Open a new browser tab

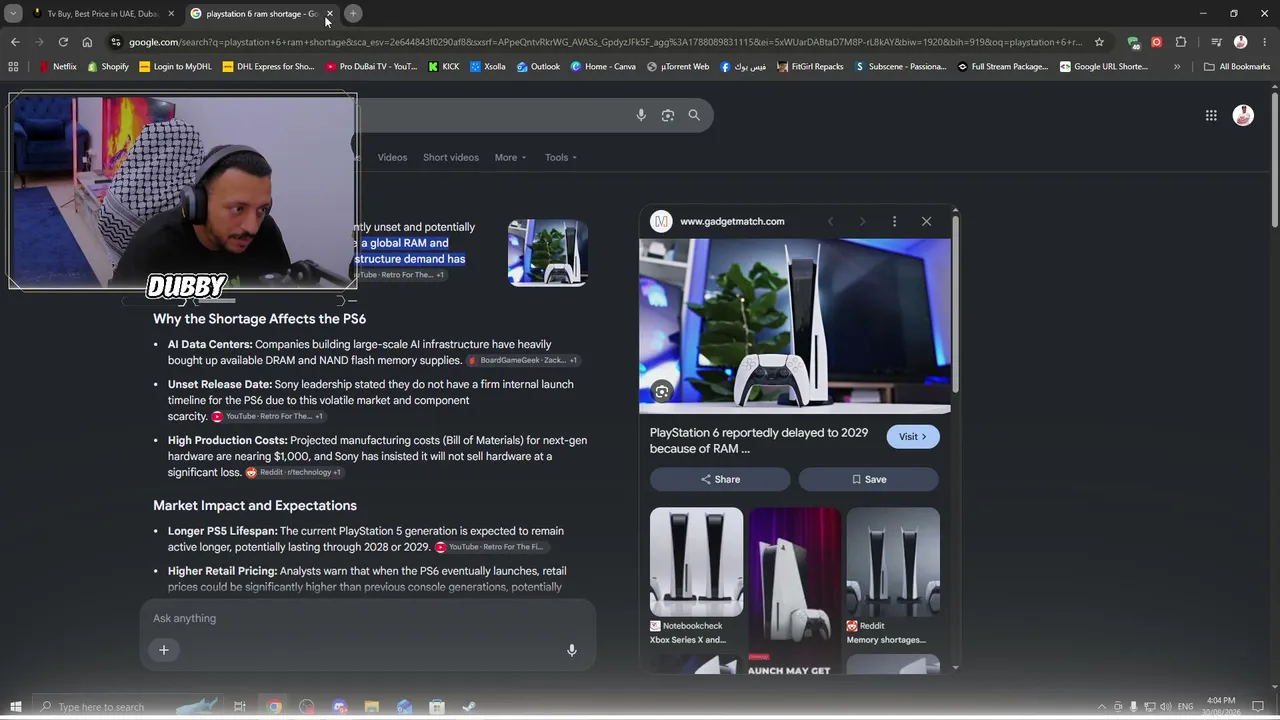pos(353,13)
